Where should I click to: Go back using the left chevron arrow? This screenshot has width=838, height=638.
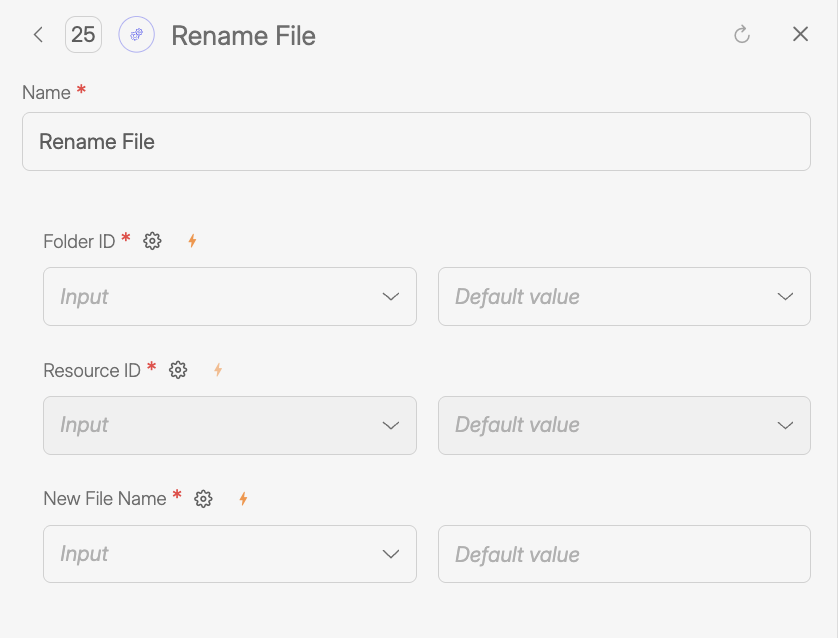38,34
